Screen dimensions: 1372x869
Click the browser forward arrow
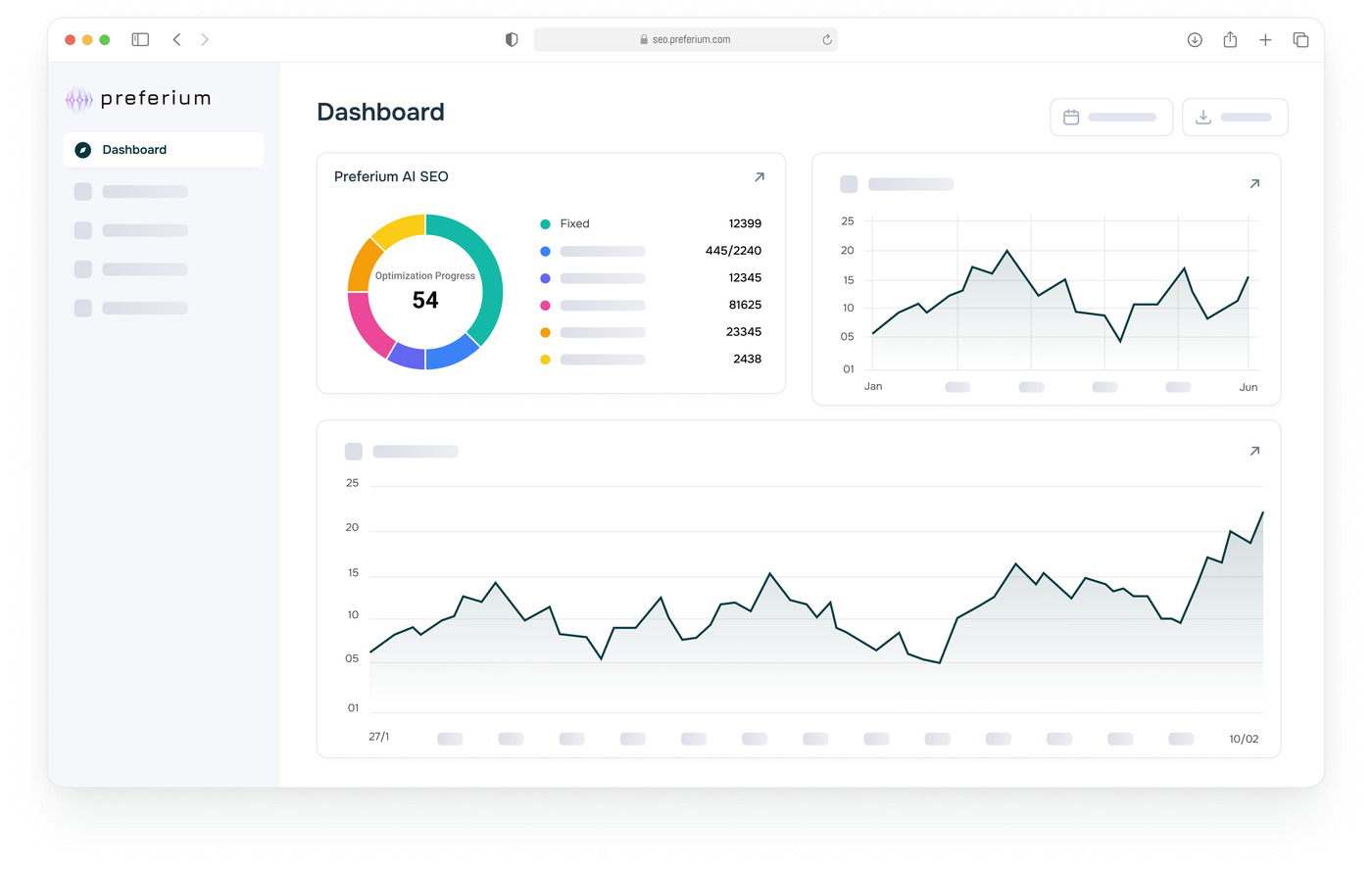pos(205,40)
